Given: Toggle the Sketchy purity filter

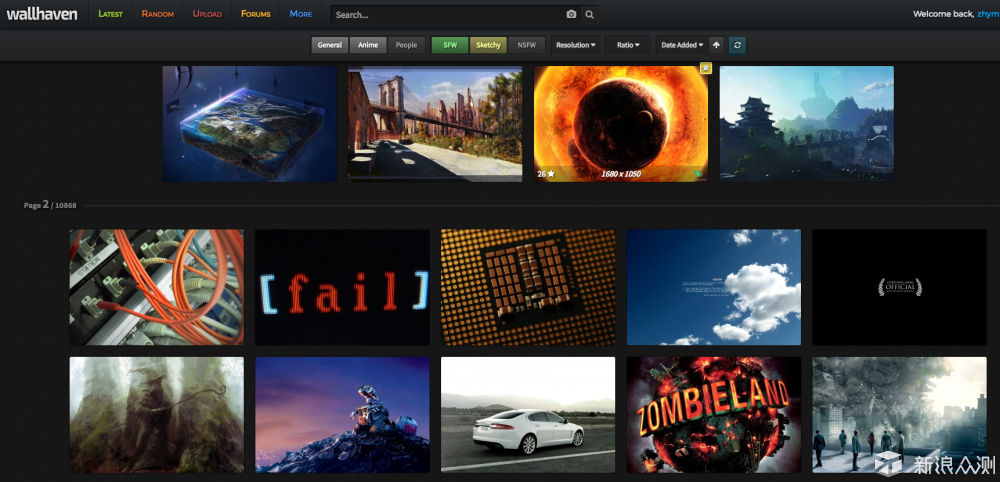Looking at the screenshot, I should (489, 45).
